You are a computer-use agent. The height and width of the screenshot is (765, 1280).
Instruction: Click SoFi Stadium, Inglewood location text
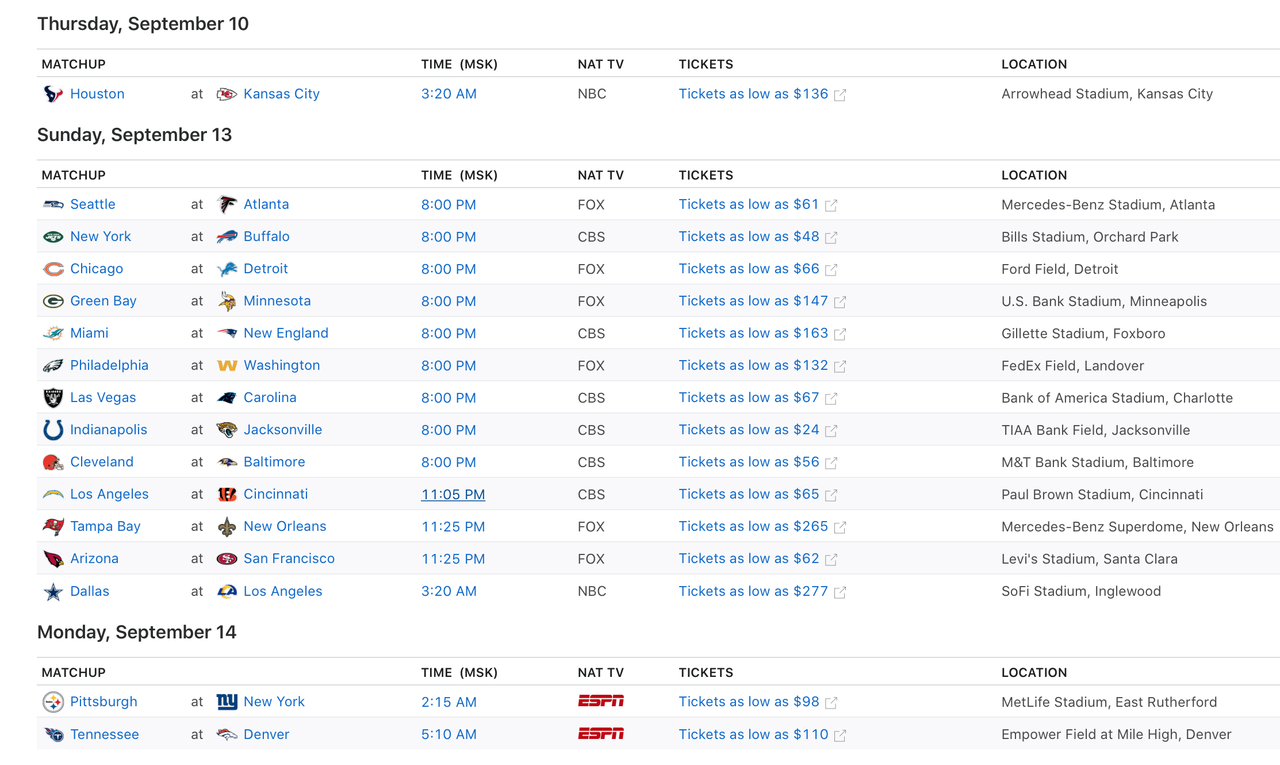pos(1081,591)
